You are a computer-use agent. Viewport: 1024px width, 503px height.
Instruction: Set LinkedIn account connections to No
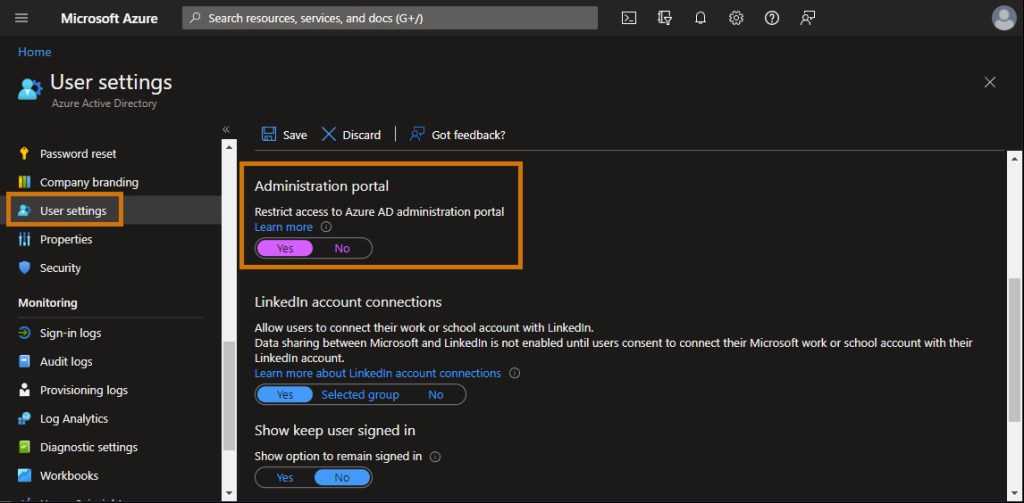[x=436, y=395]
